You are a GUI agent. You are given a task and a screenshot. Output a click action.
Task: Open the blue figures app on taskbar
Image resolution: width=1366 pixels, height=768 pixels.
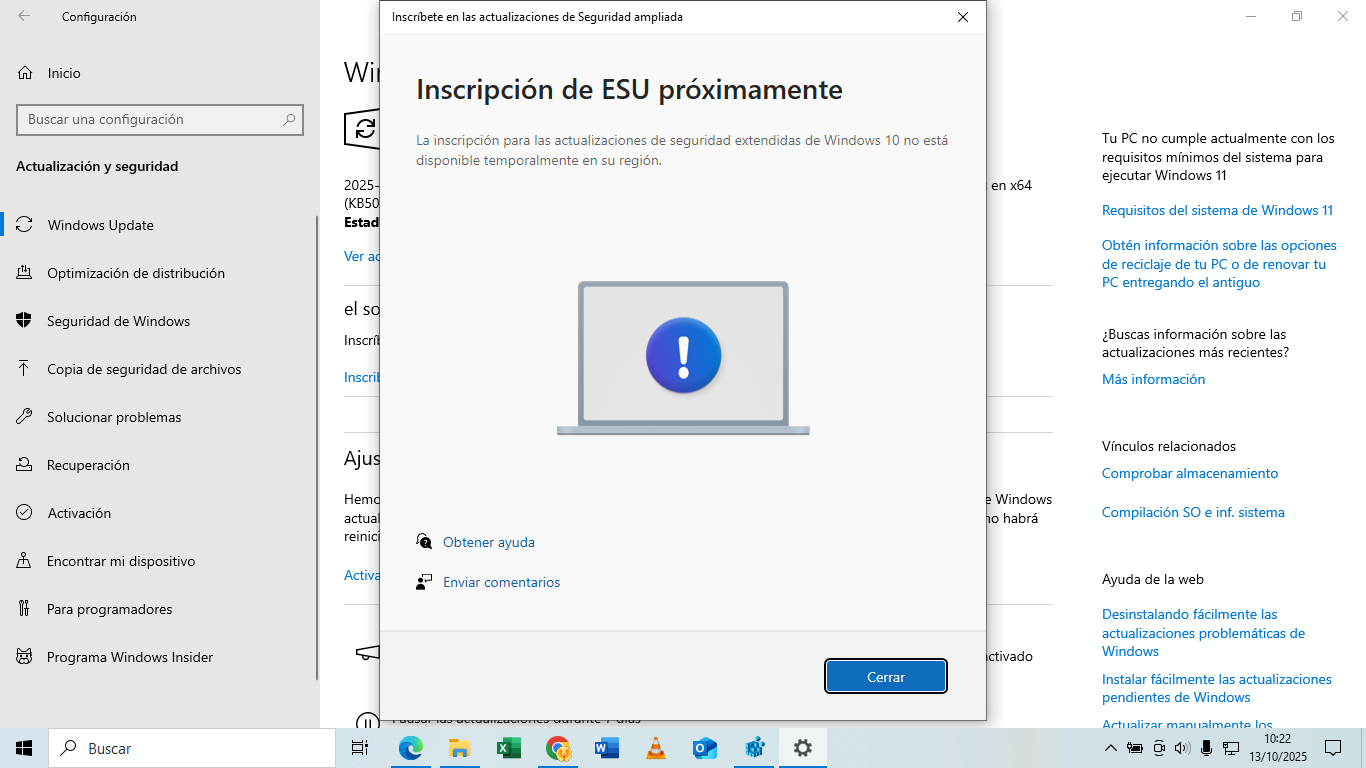(x=754, y=748)
